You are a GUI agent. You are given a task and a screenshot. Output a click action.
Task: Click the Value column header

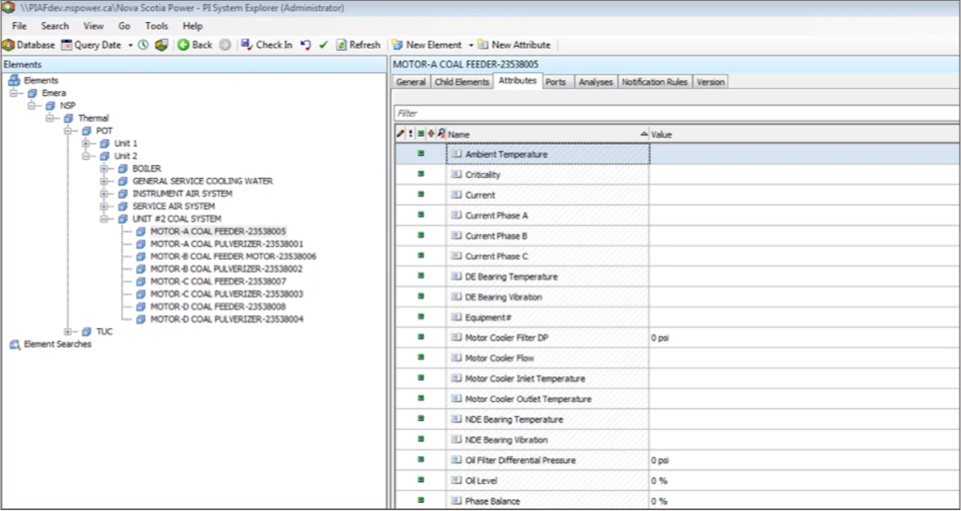805,134
